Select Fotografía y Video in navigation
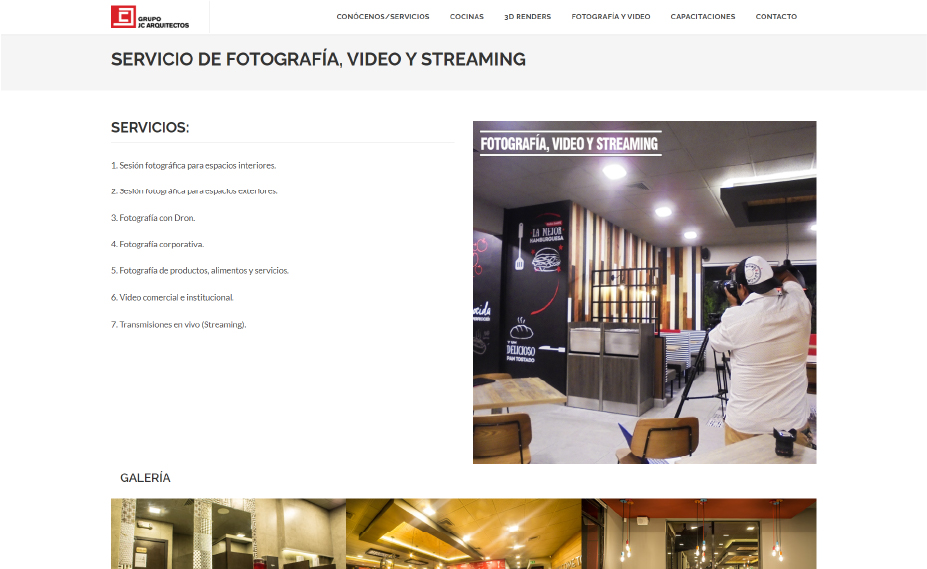The image size is (927, 569). [x=610, y=17]
